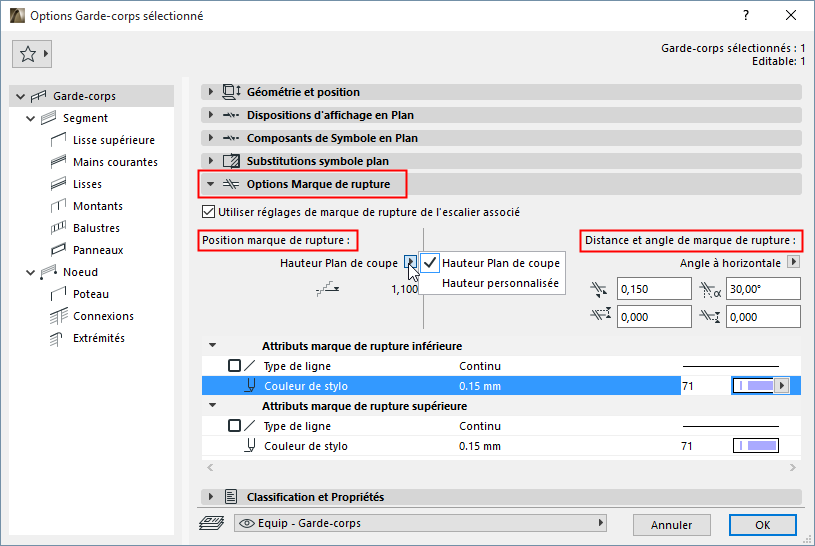Click the Dispositions d'affichage en Plan icon
This screenshot has height=546, width=815.
click(x=231, y=115)
